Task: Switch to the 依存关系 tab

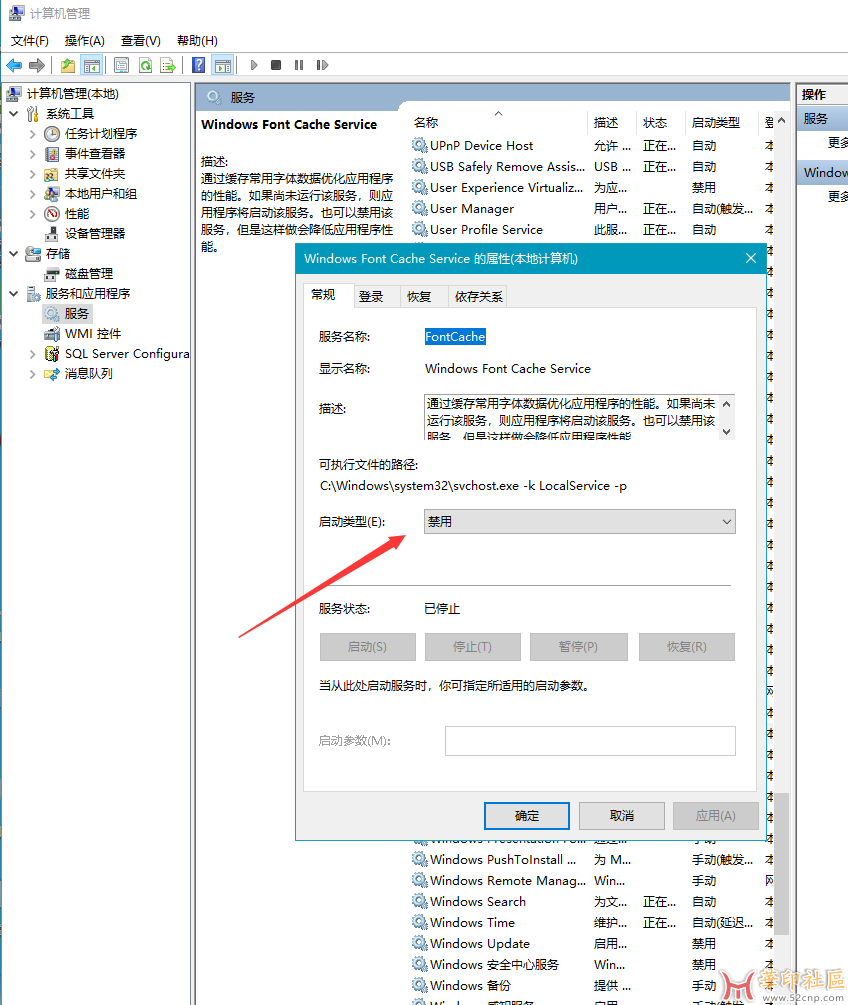Action: (x=478, y=297)
